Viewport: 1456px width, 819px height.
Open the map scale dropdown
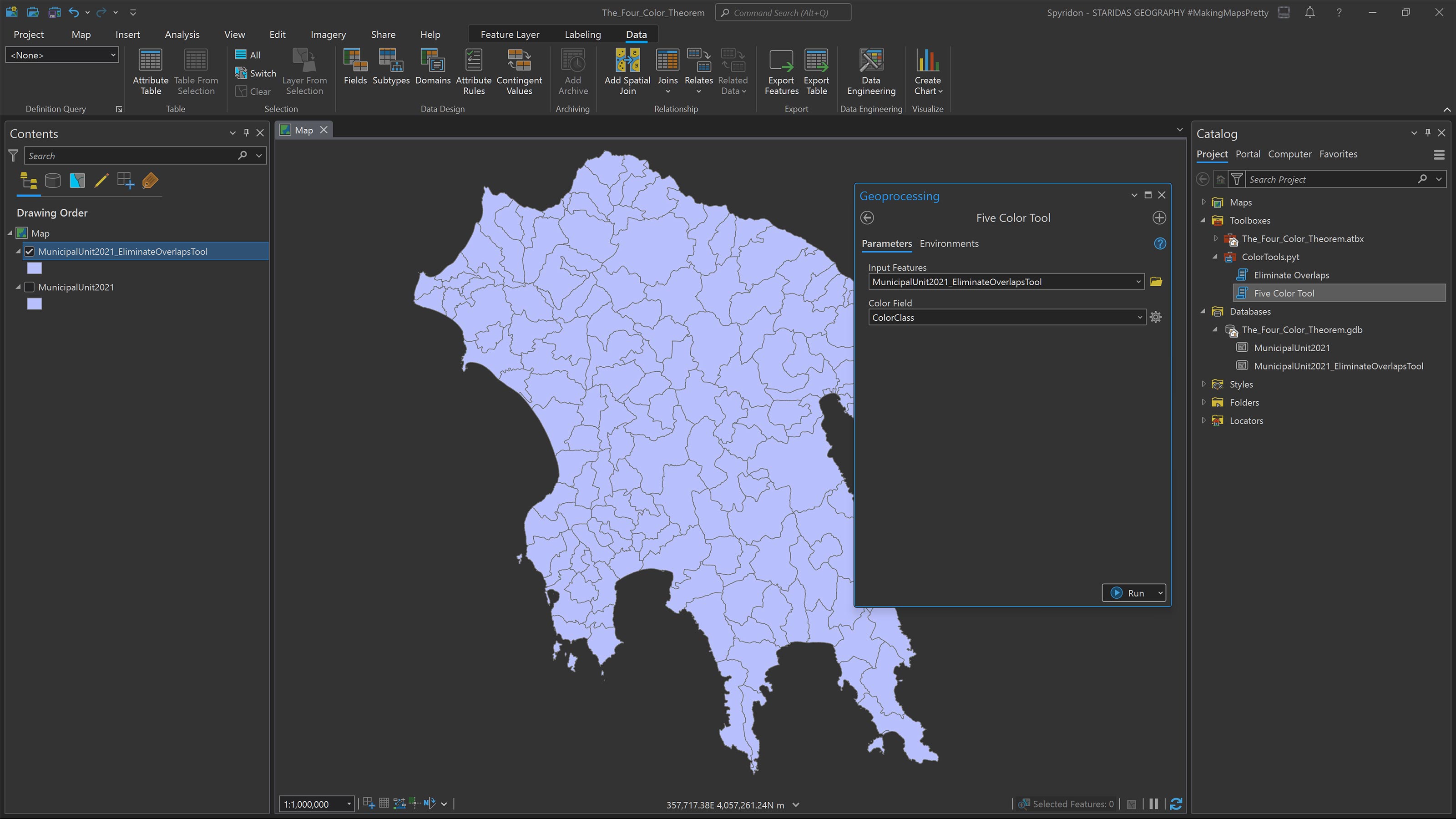(349, 804)
